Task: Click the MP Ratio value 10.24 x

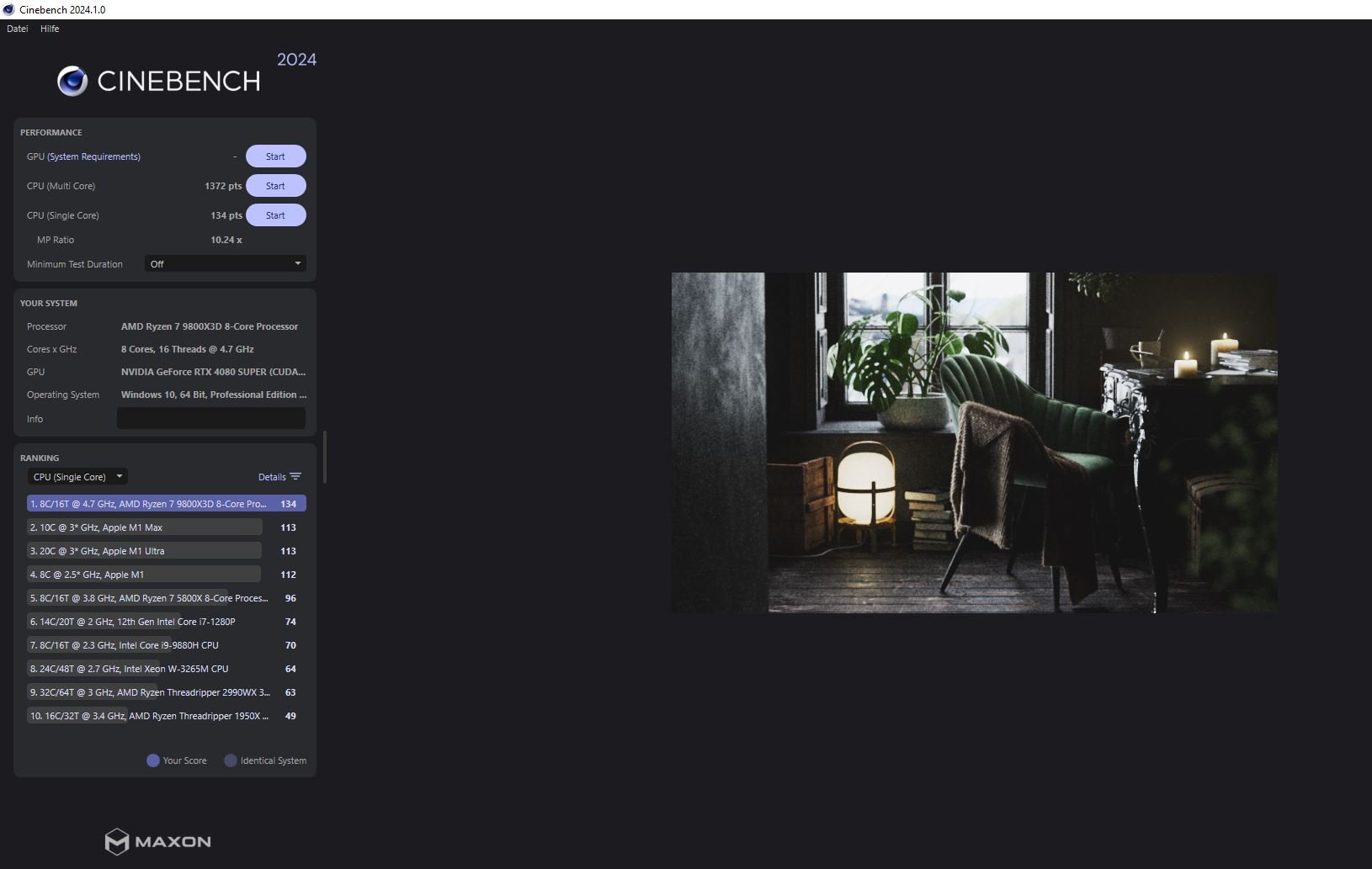Action: pos(226,240)
